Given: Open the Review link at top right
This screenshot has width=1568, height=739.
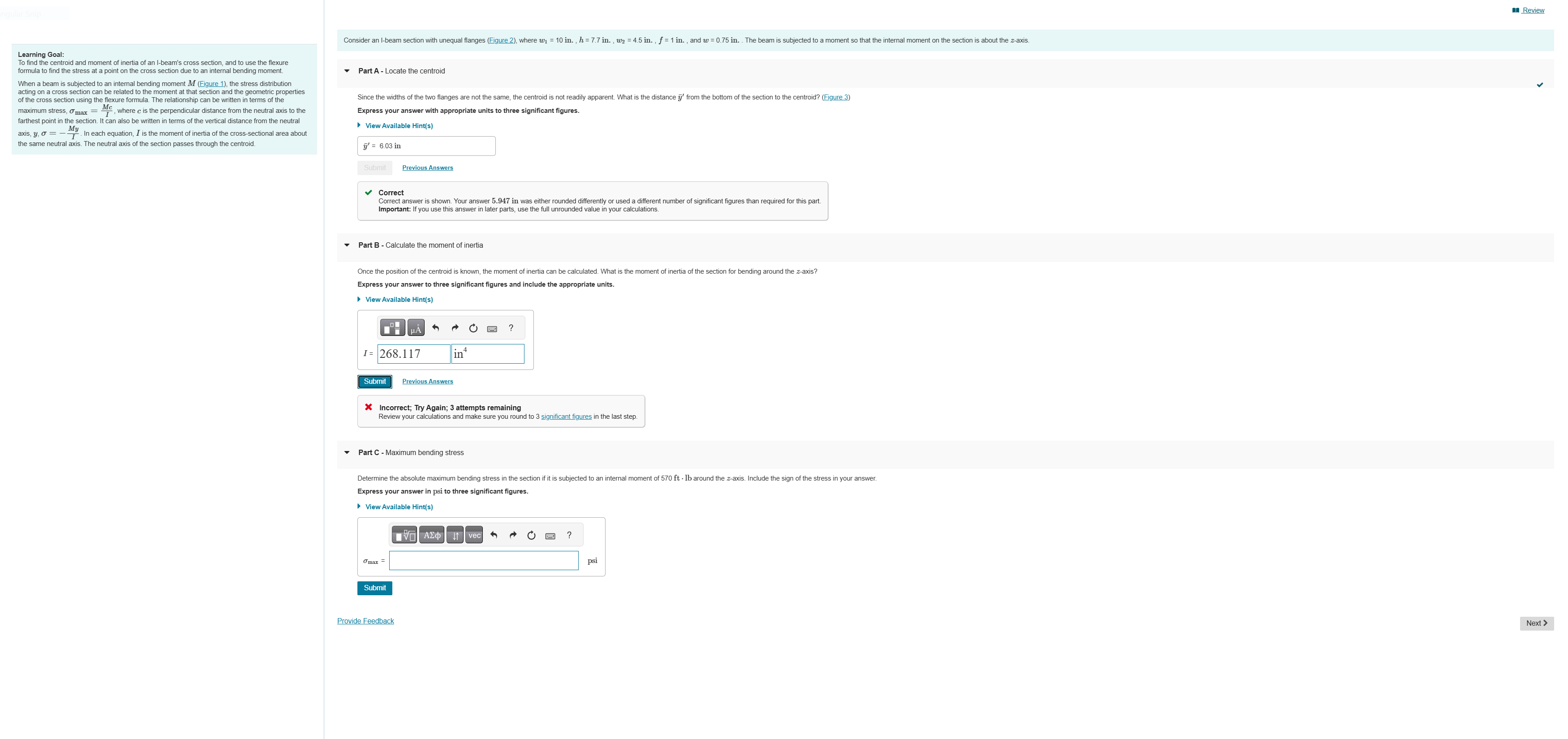Looking at the screenshot, I should tap(1532, 10).
